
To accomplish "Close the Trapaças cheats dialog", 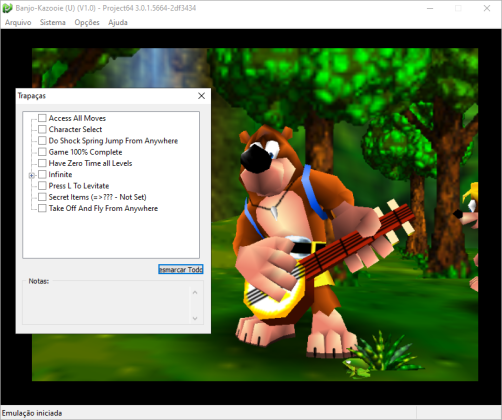I will [201, 96].
